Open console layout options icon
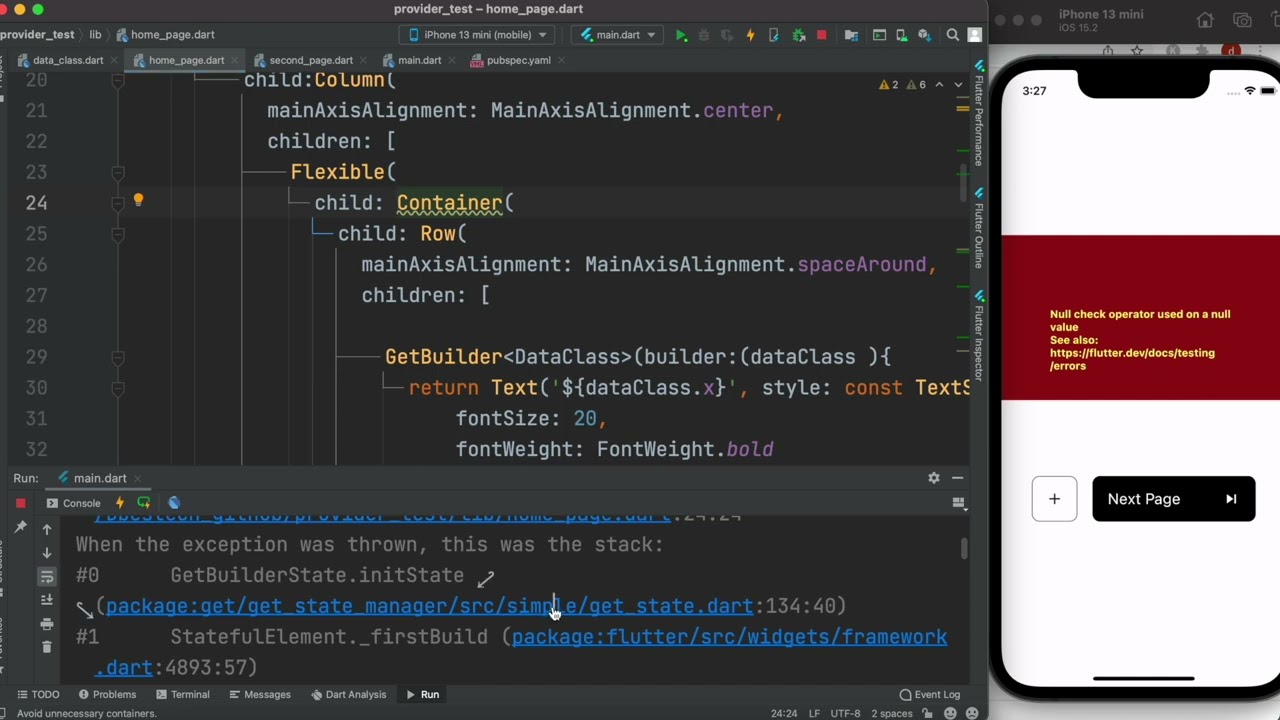The width and height of the screenshot is (1280, 720). click(958, 503)
